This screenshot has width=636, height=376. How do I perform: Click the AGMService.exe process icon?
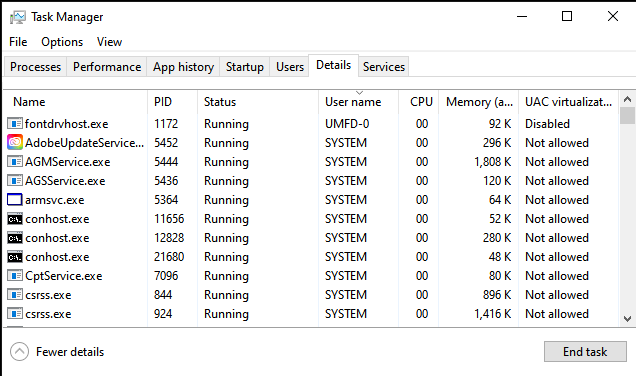pyautogui.click(x=15, y=162)
